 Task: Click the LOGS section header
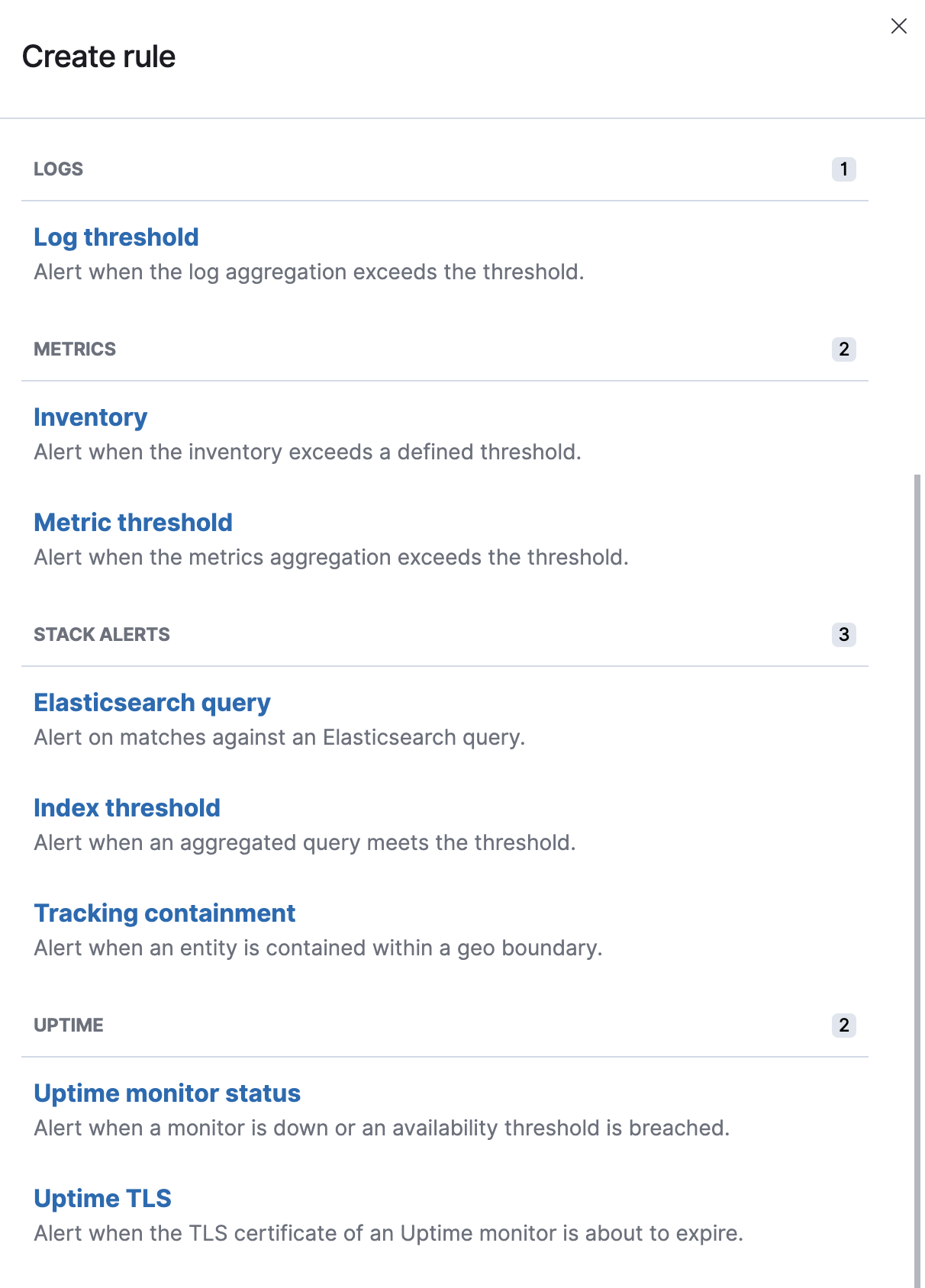click(58, 169)
